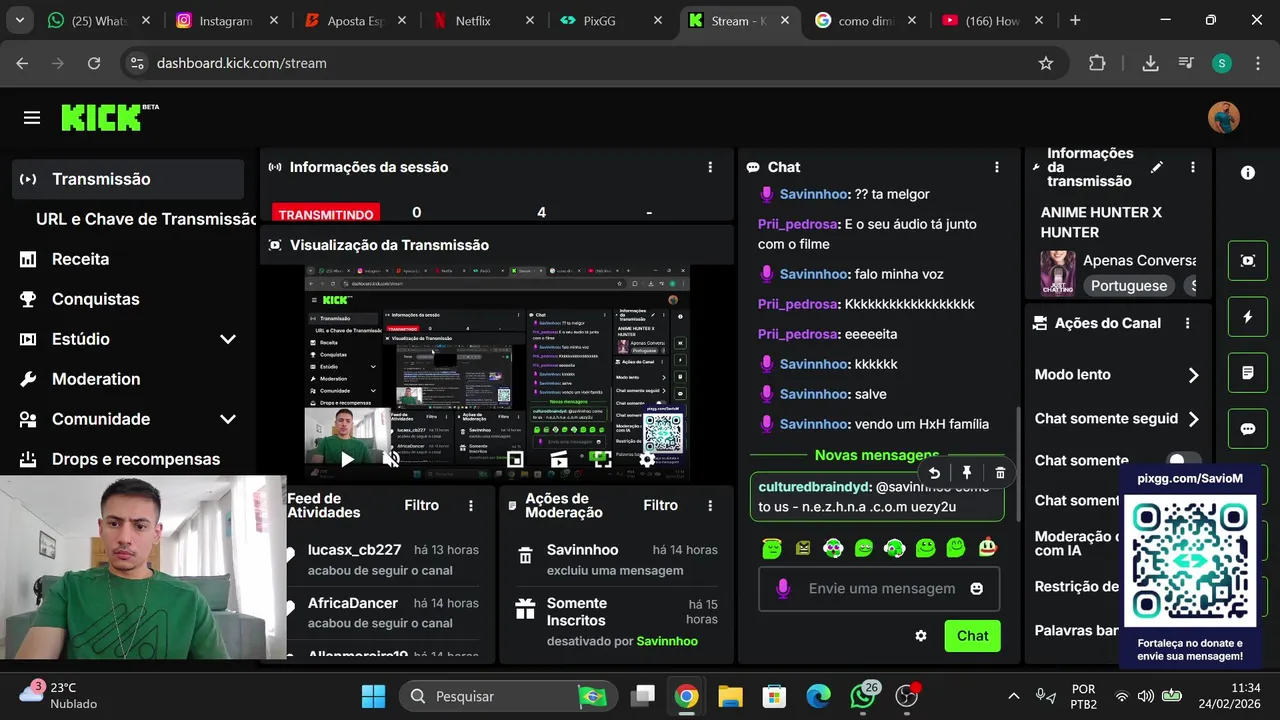
Task: Open the Informações da sessão three-dot menu
Action: [x=710, y=167]
